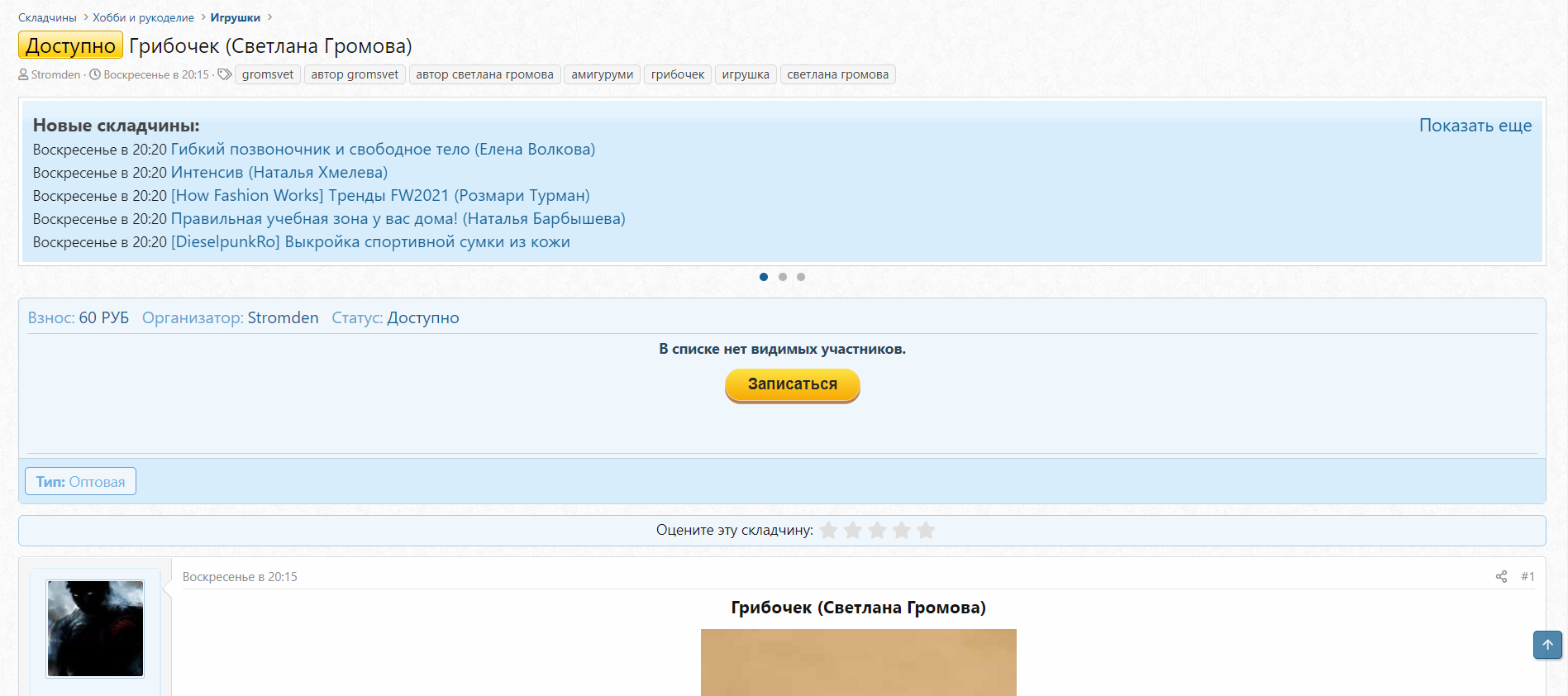This screenshot has width=1568, height=696.
Task: Rate the skladchina with the first star
Action: coord(828,531)
